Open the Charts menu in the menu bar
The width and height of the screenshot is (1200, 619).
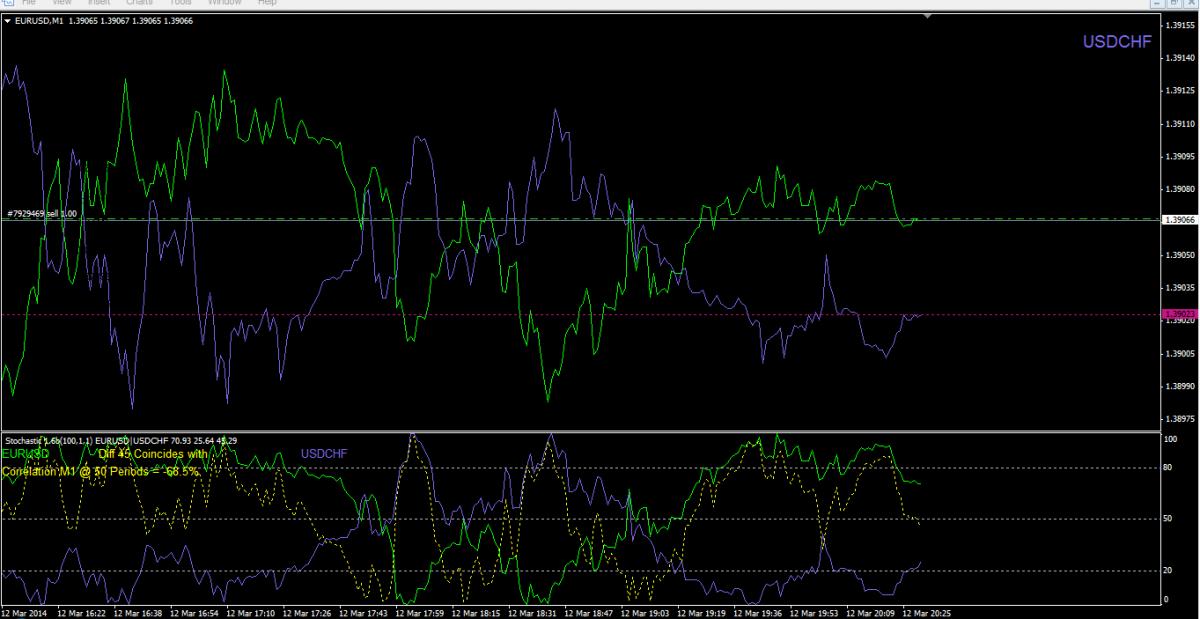point(140,3)
